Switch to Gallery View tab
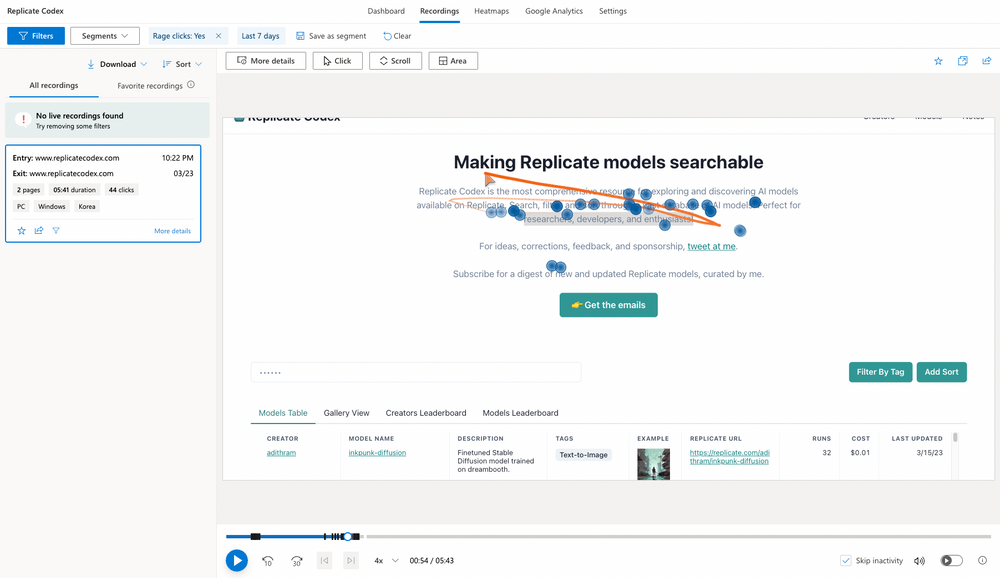Image resolution: width=1000 pixels, height=578 pixels. click(x=346, y=413)
